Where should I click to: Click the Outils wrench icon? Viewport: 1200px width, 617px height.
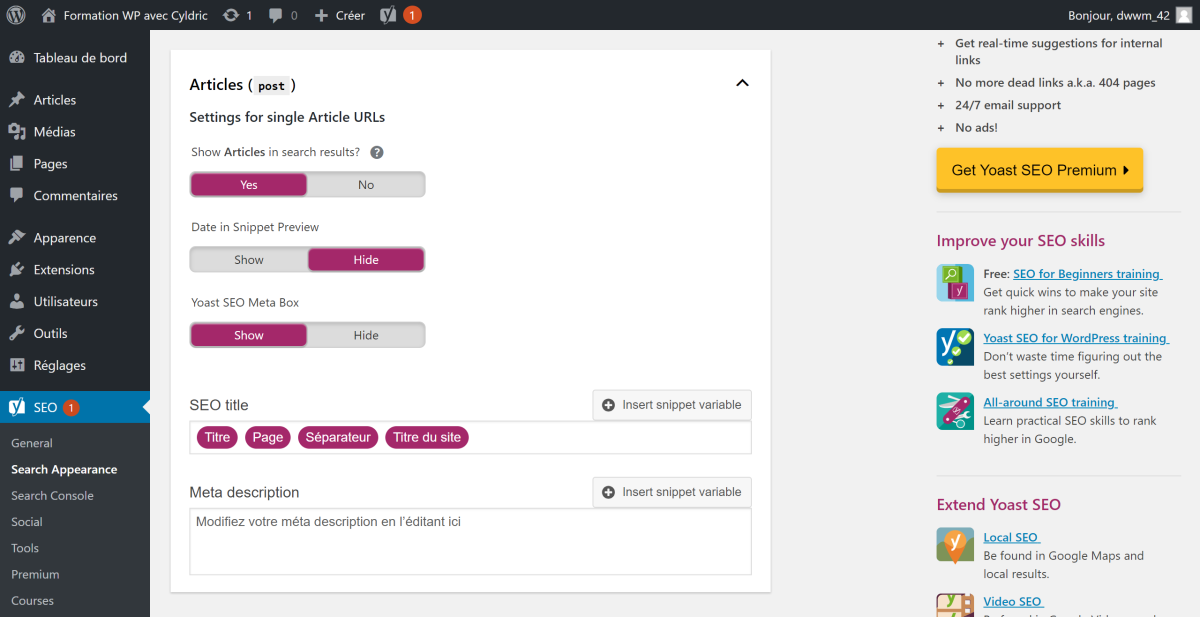click(17, 334)
